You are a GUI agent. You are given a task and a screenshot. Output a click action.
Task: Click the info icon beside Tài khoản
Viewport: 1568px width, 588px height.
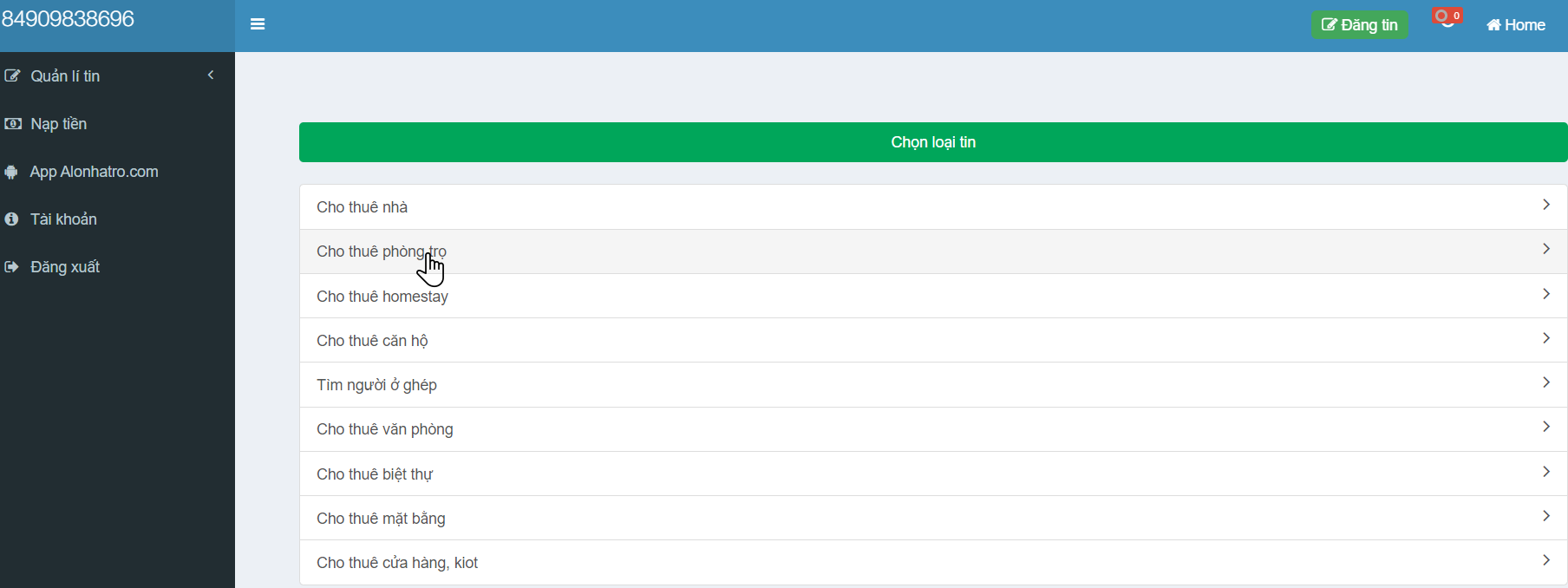pos(11,219)
